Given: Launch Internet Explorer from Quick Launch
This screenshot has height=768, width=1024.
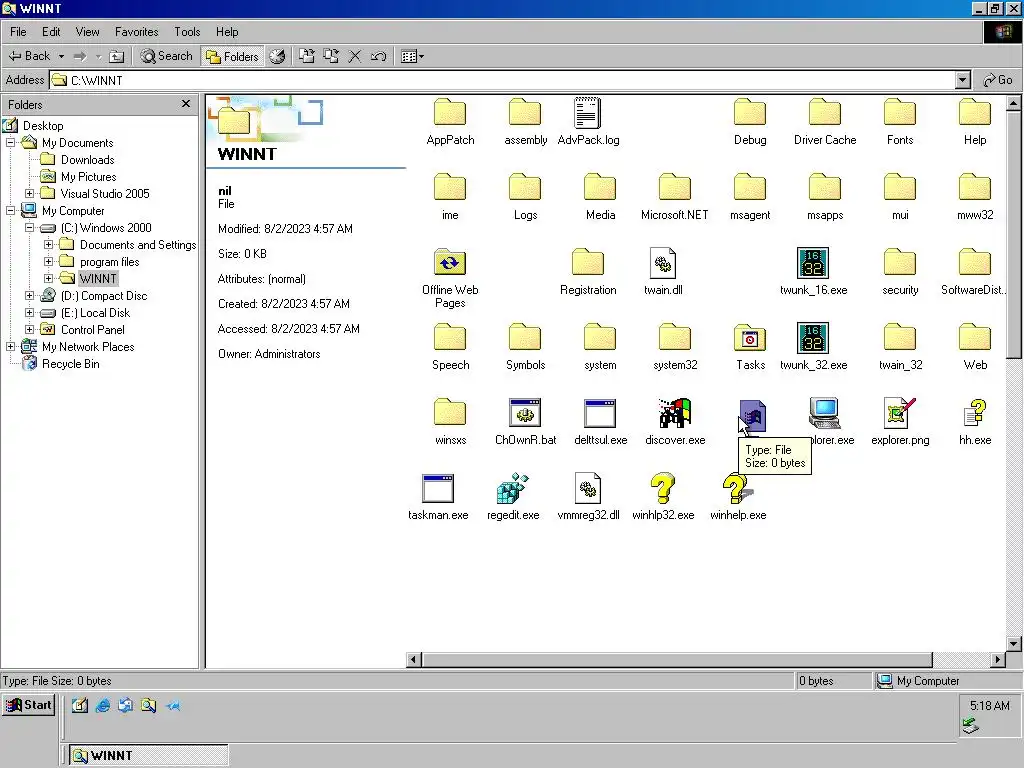Looking at the screenshot, I should click(103, 705).
